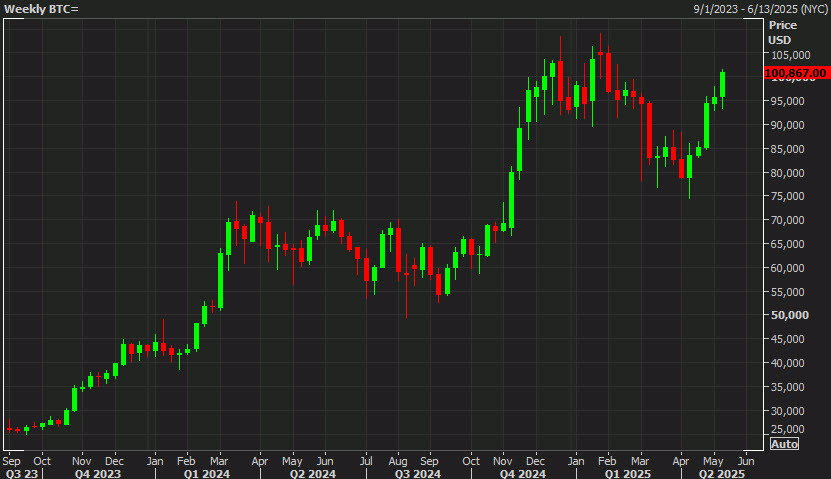Click the Q1 2024 quarter label

(x=205, y=474)
